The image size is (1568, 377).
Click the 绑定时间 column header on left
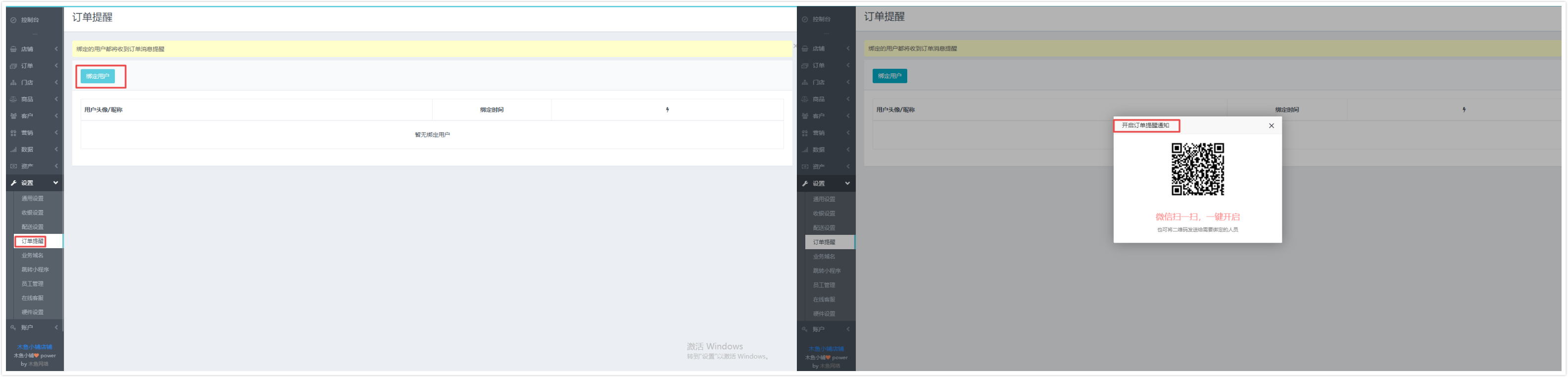492,110
